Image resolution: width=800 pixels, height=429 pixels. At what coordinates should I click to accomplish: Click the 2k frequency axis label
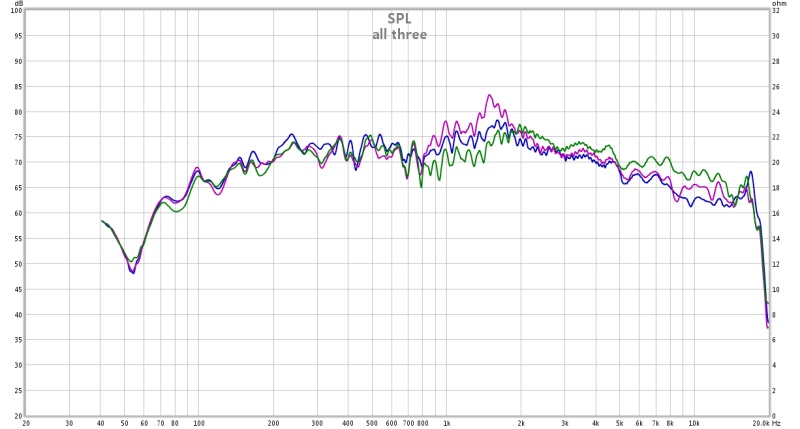pyautogui.click(x=521, y=423)
